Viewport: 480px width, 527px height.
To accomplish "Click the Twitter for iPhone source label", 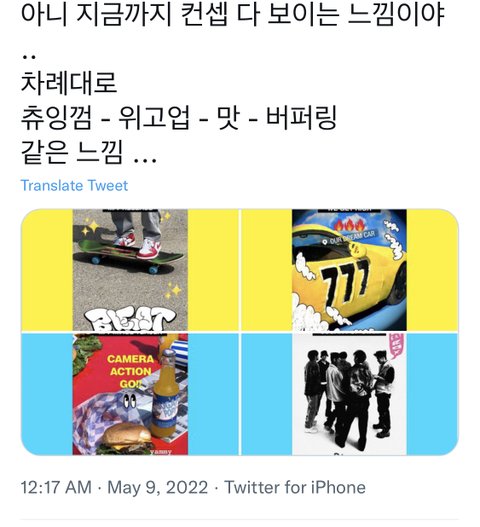I will (x=295, y=487).
